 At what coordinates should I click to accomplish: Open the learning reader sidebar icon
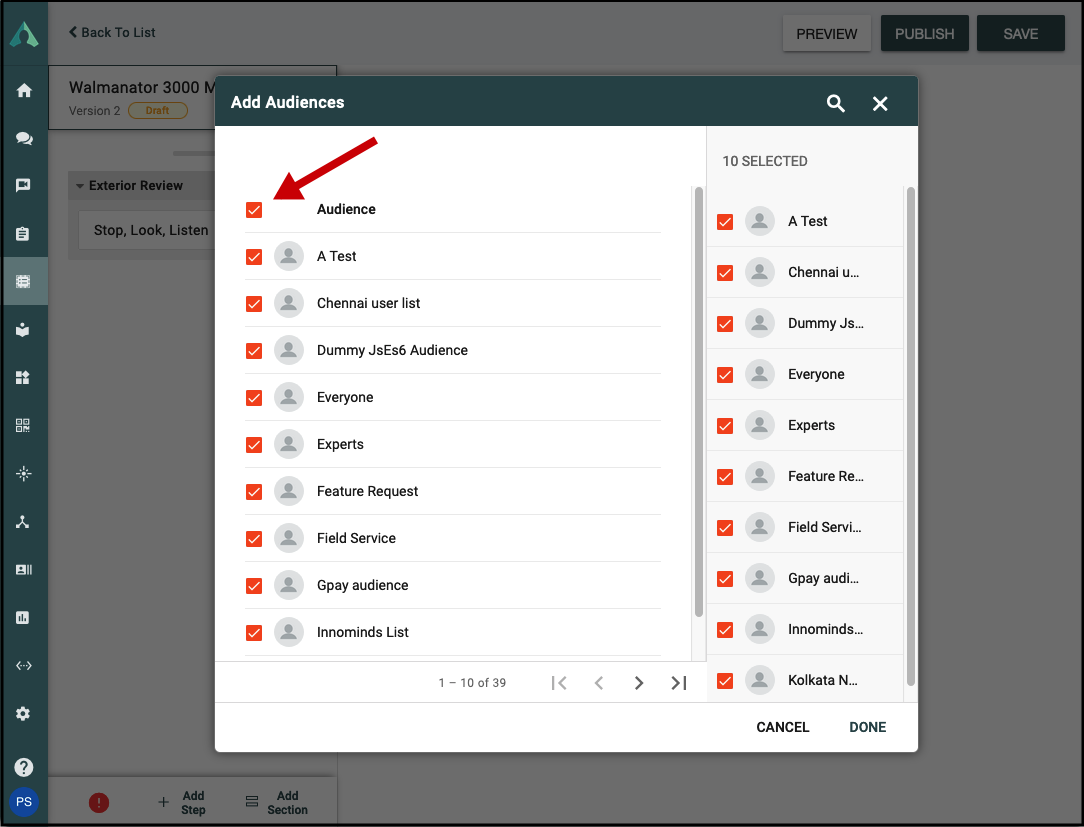pyautogui.click(x=23, y=330)
